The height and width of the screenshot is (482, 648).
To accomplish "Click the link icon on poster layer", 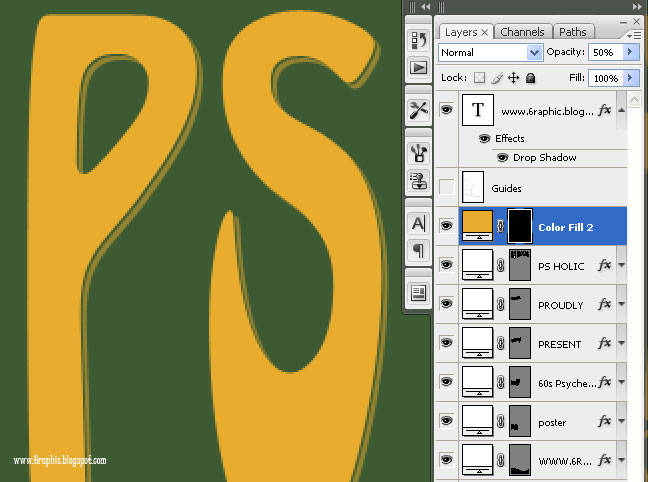I will (x=500, y=421).
